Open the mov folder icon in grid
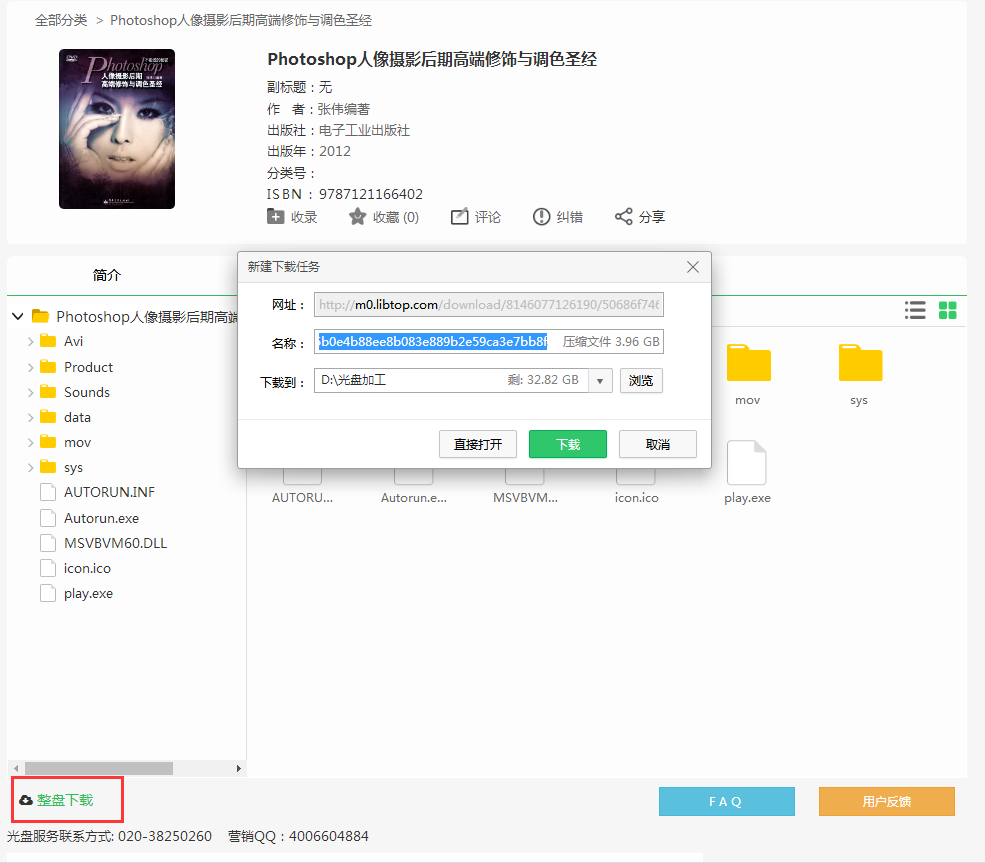 coord(748,363)
